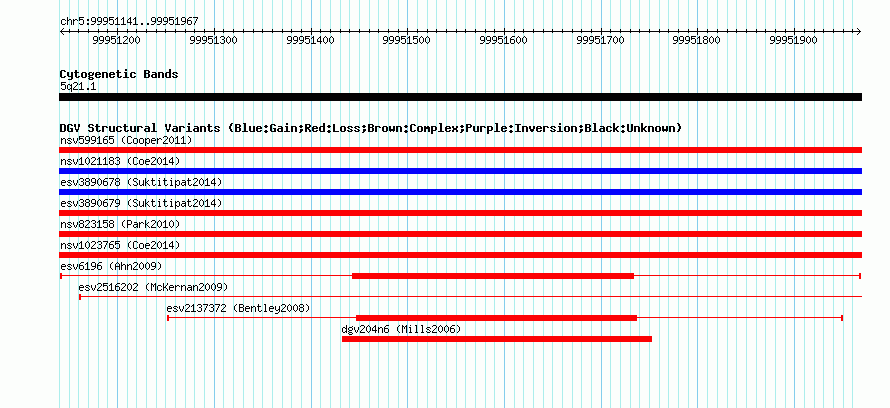Select the thick esv6196 variant bar

(493, 276)
